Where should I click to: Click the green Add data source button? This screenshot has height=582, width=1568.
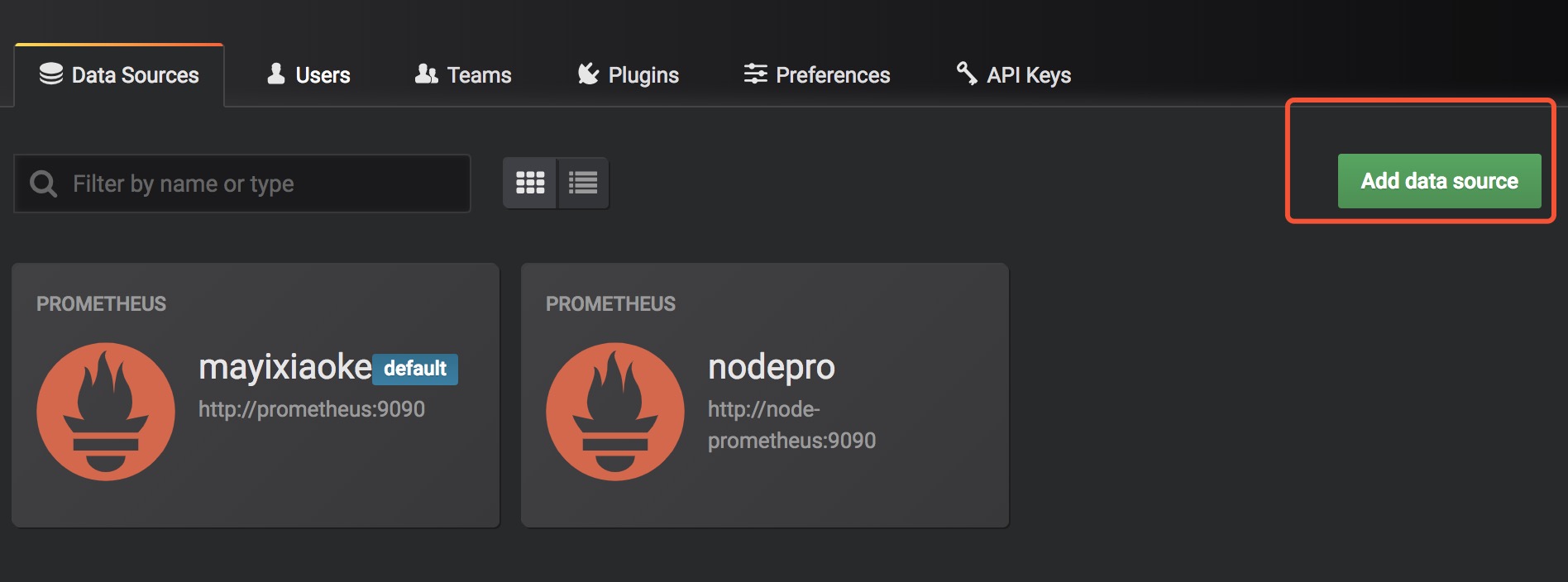click(x=1439, y=181)
